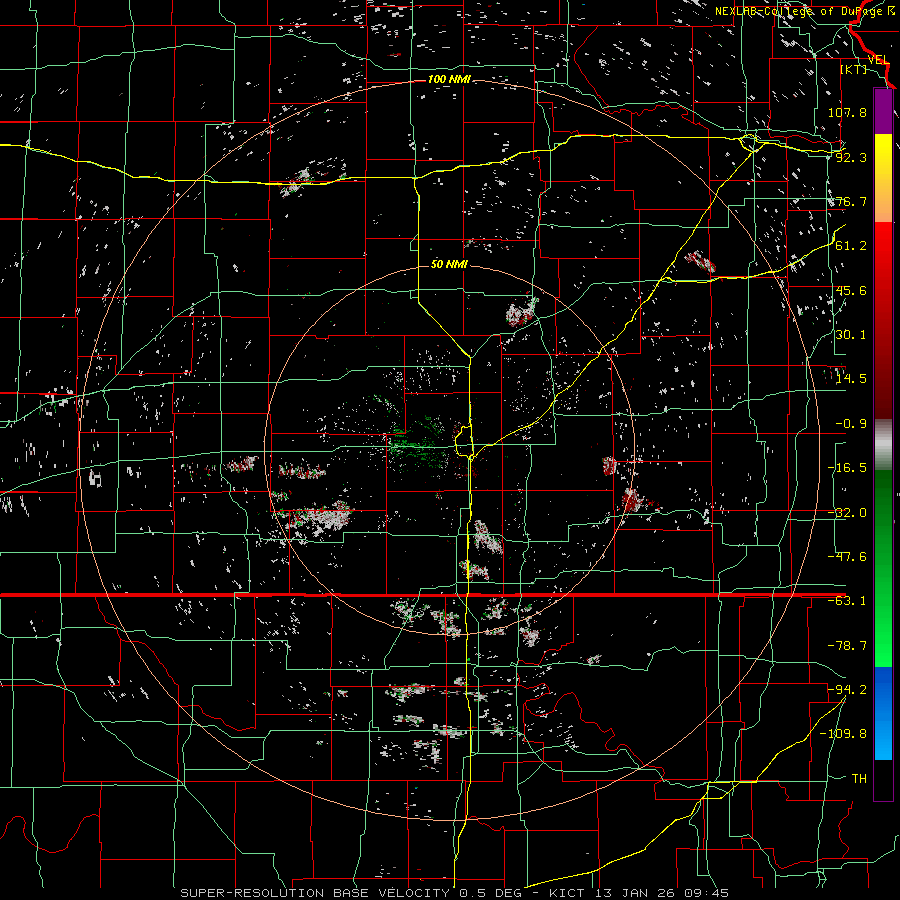Click the KT units label

point(854,69)
